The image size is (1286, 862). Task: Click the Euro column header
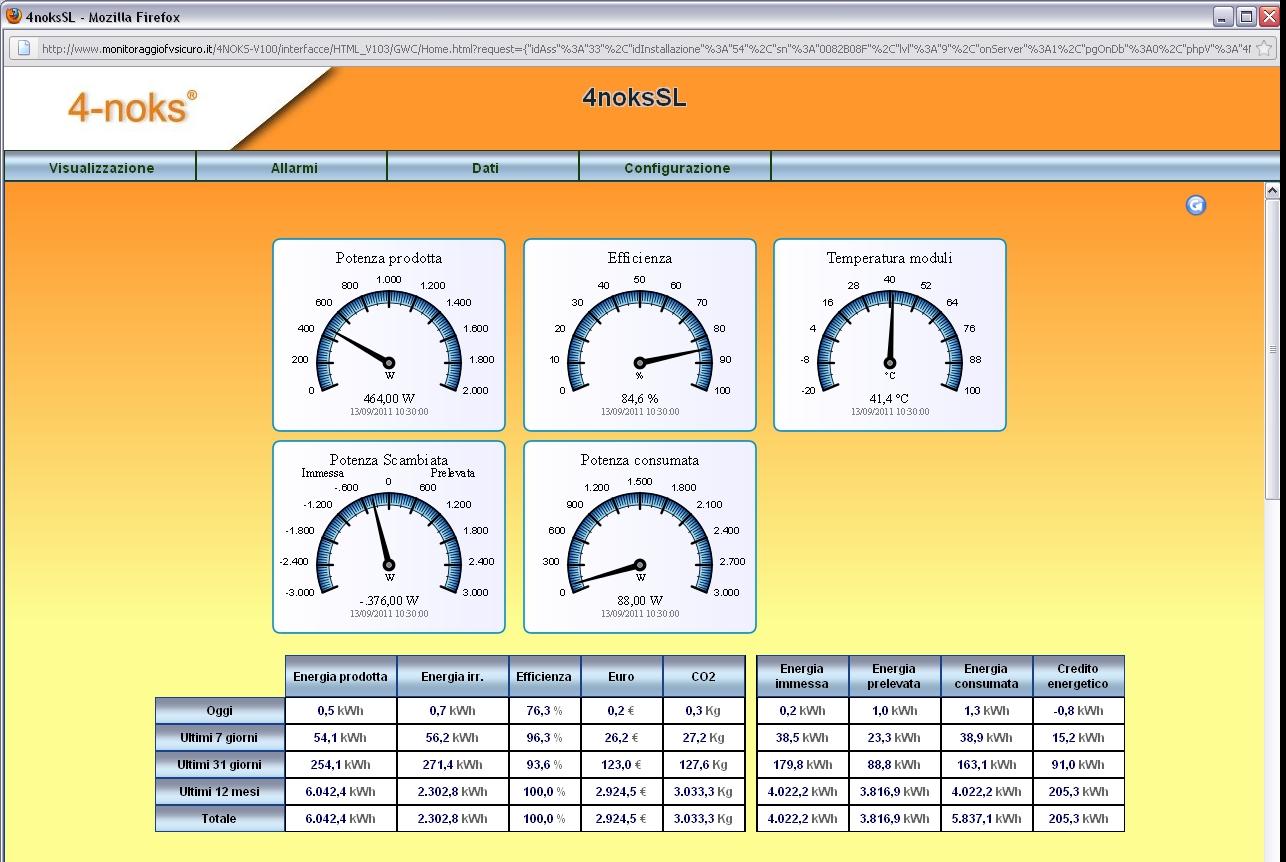622,676
